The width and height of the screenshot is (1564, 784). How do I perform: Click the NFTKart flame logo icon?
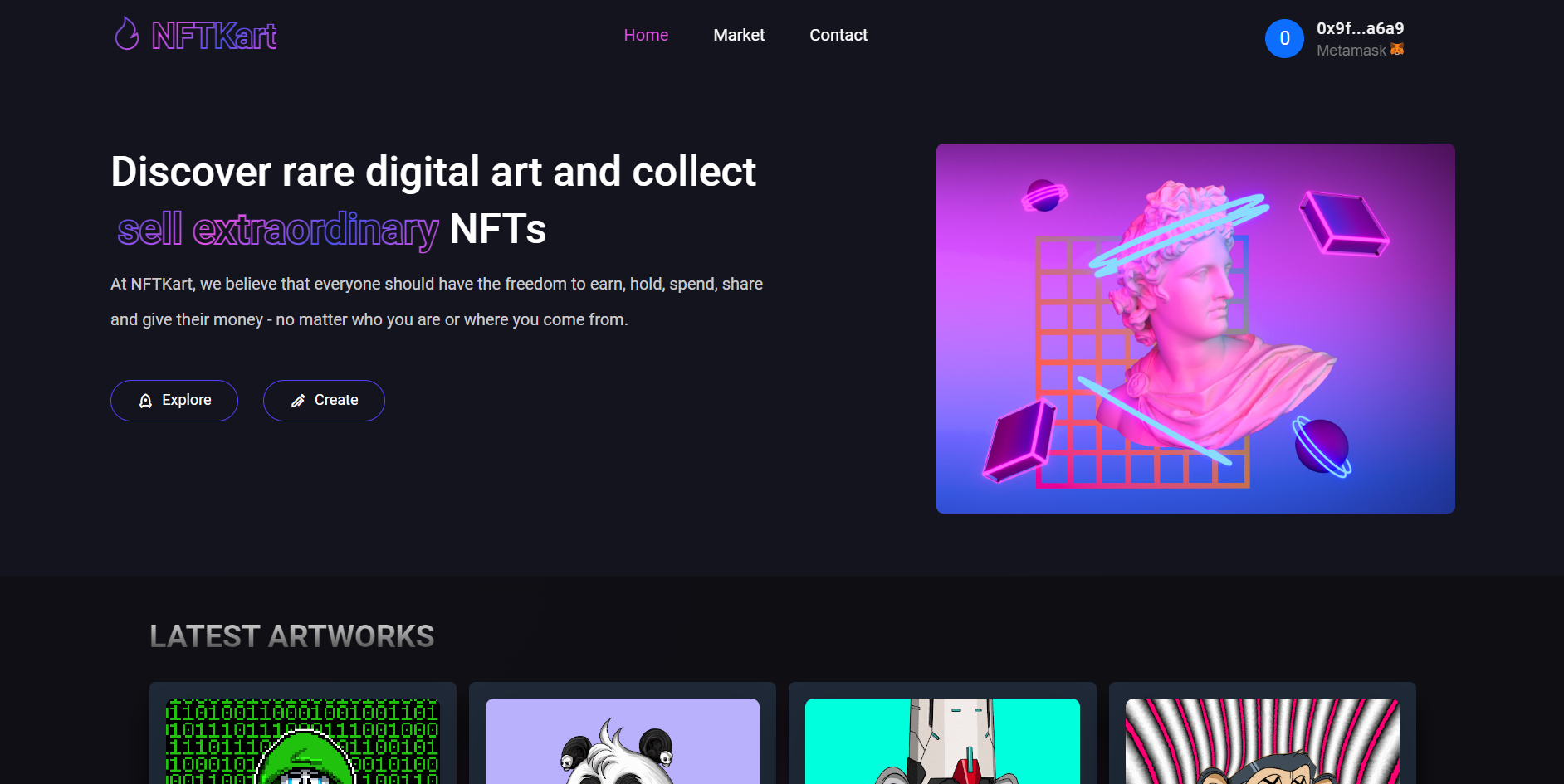(127, 35)
